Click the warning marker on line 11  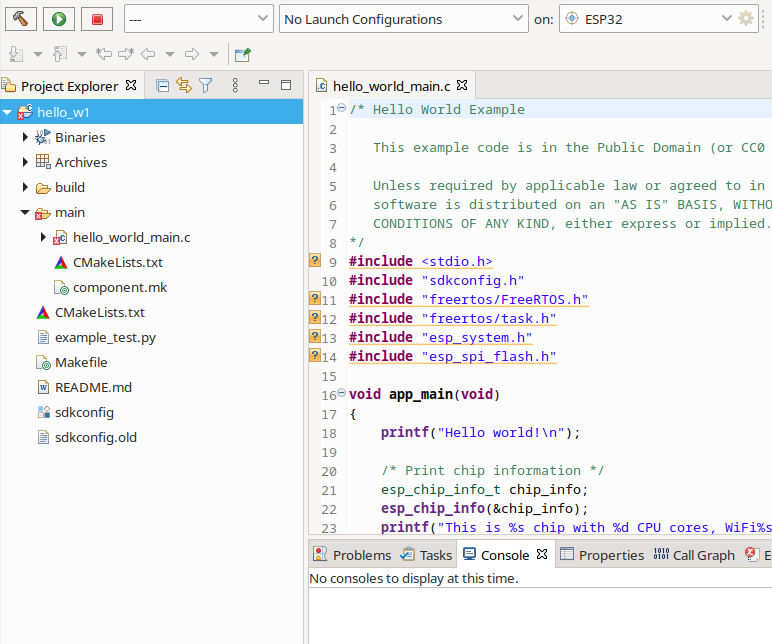[x=315, y=298]
